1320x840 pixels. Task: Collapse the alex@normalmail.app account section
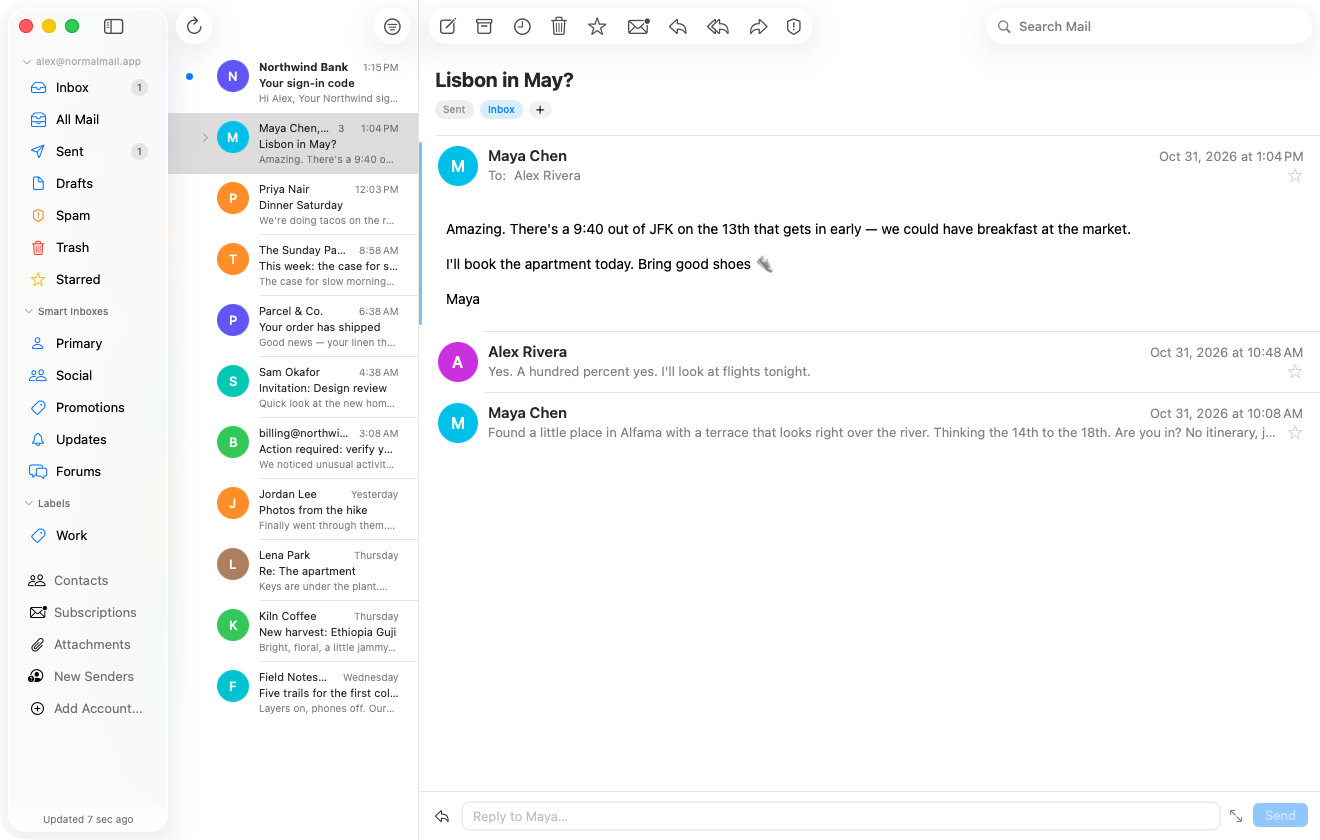click(28, 61)
